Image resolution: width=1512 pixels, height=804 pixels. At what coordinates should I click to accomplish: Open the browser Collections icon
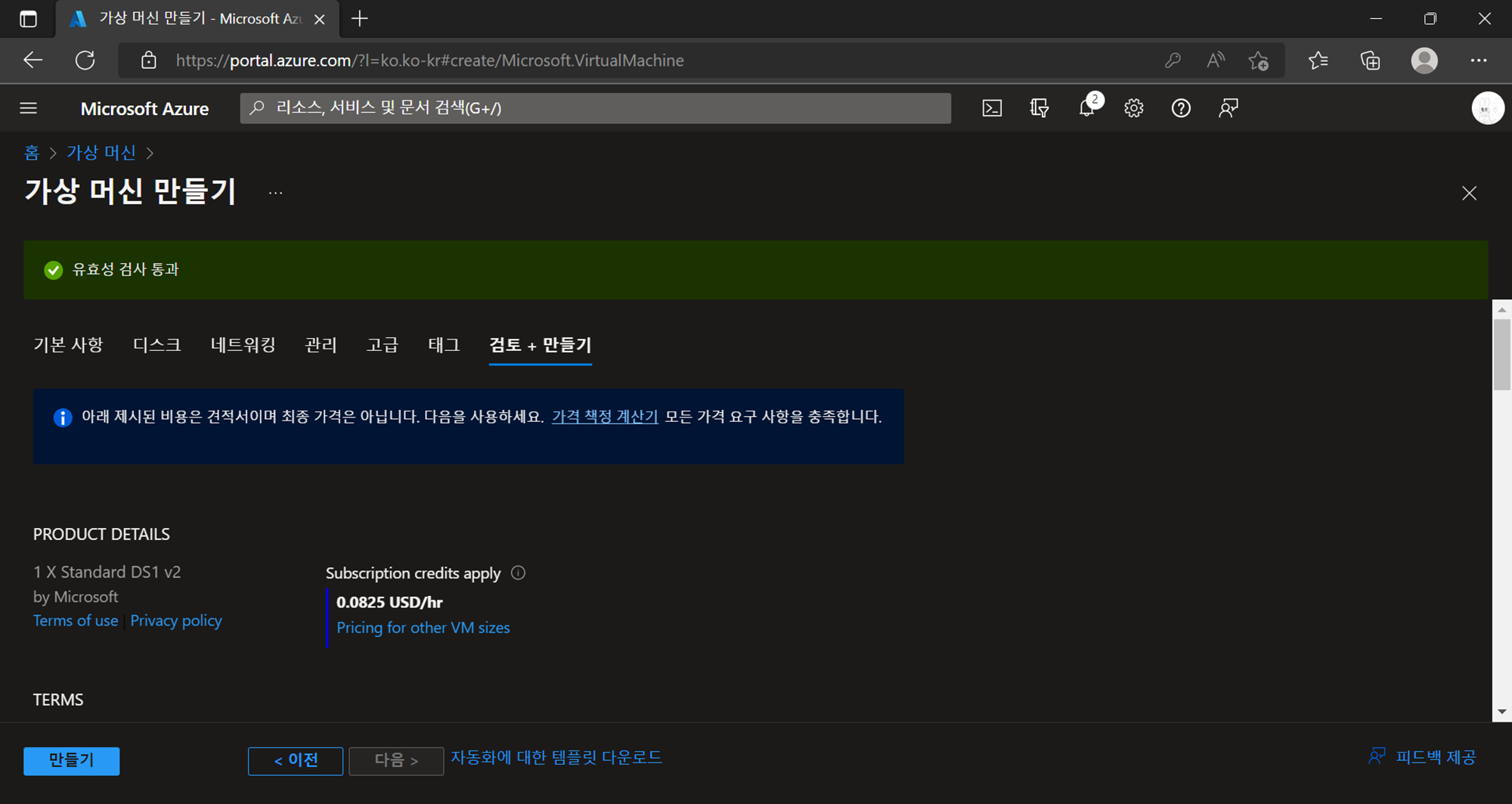click(1371, 61)
